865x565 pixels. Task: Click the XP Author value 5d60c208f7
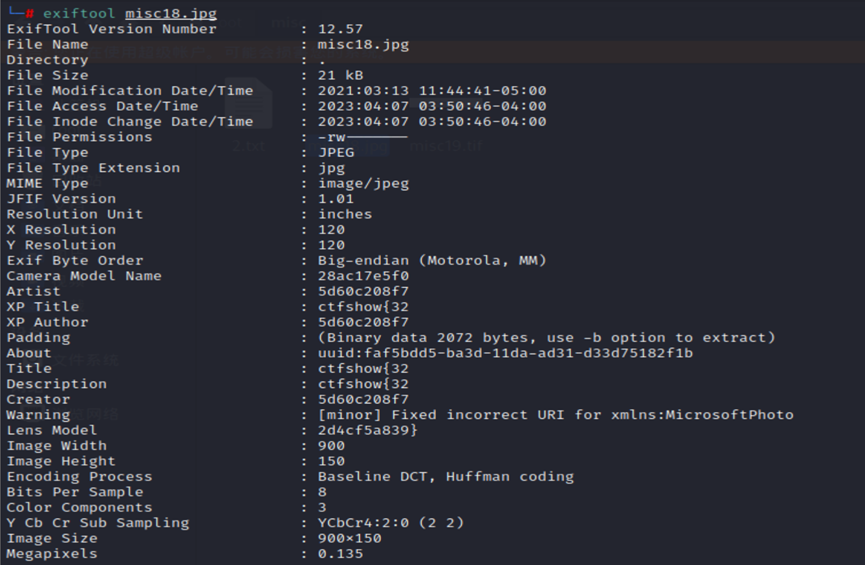(x=363, y=322)
